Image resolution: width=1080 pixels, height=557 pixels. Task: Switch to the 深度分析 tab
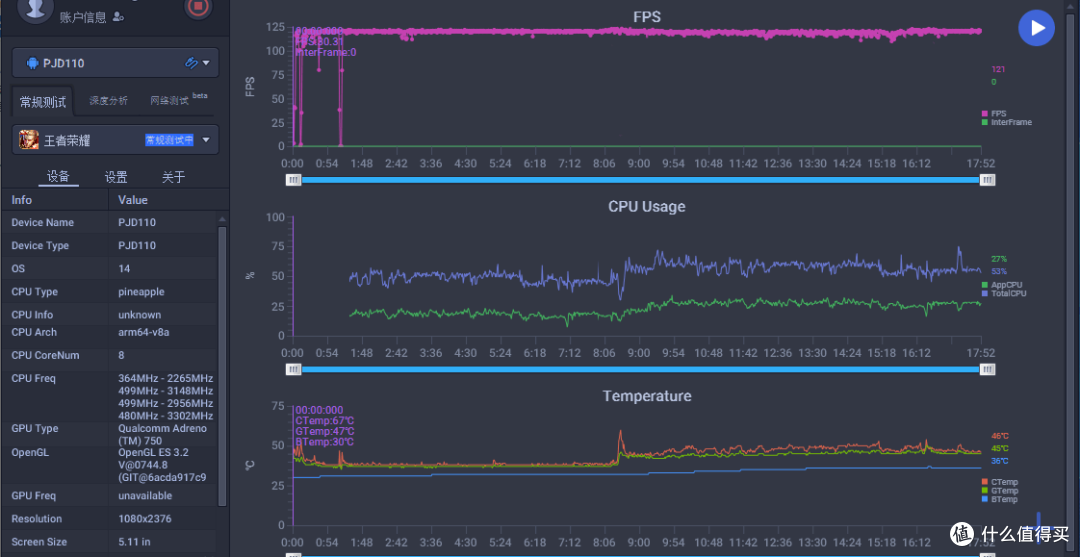click(x=108, y=101)
